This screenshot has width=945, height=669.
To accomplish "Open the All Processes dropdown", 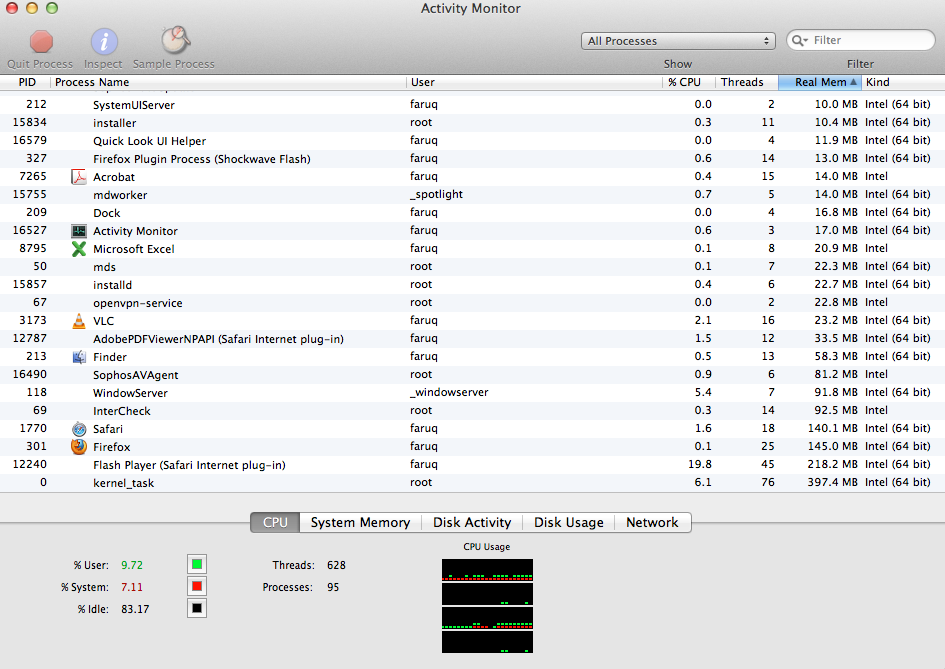I will coord(678,41).
